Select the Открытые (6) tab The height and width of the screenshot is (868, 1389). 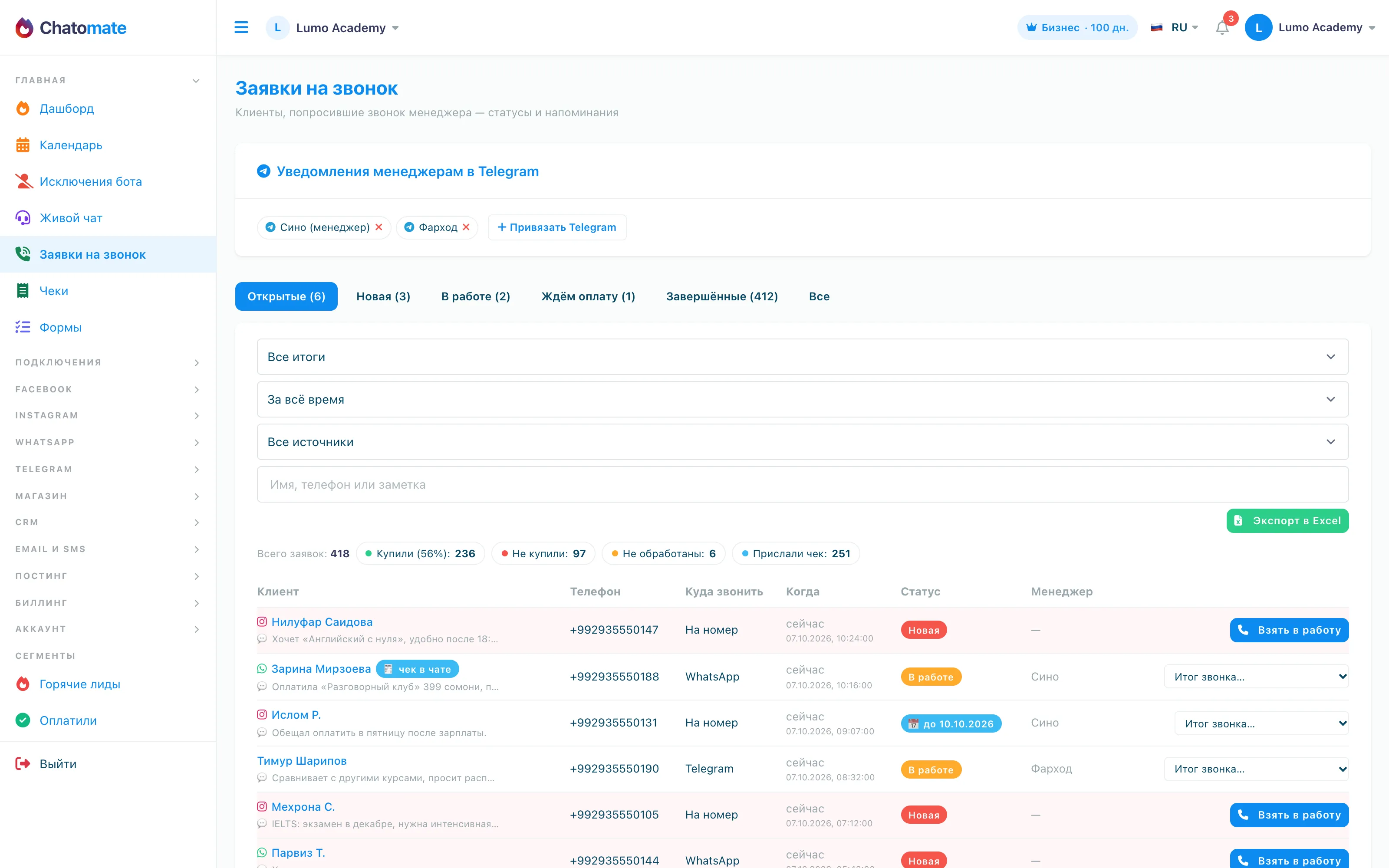(x=286, y=297)
